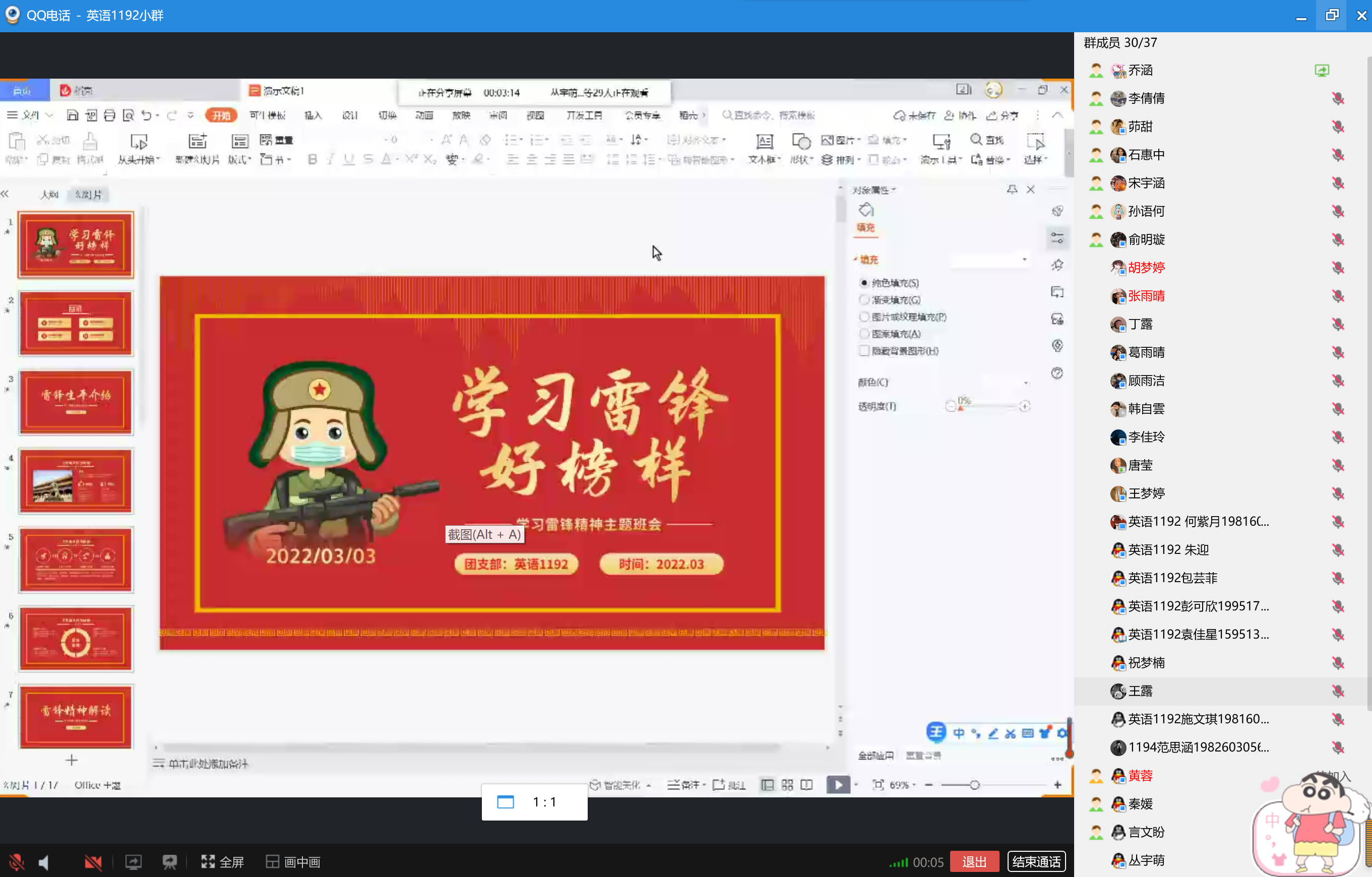Image resolution: width=1372 pixels, height=877 pixels.
Task: Click 李倩倩's muted microphone icon
Action: click(1338, 99)
